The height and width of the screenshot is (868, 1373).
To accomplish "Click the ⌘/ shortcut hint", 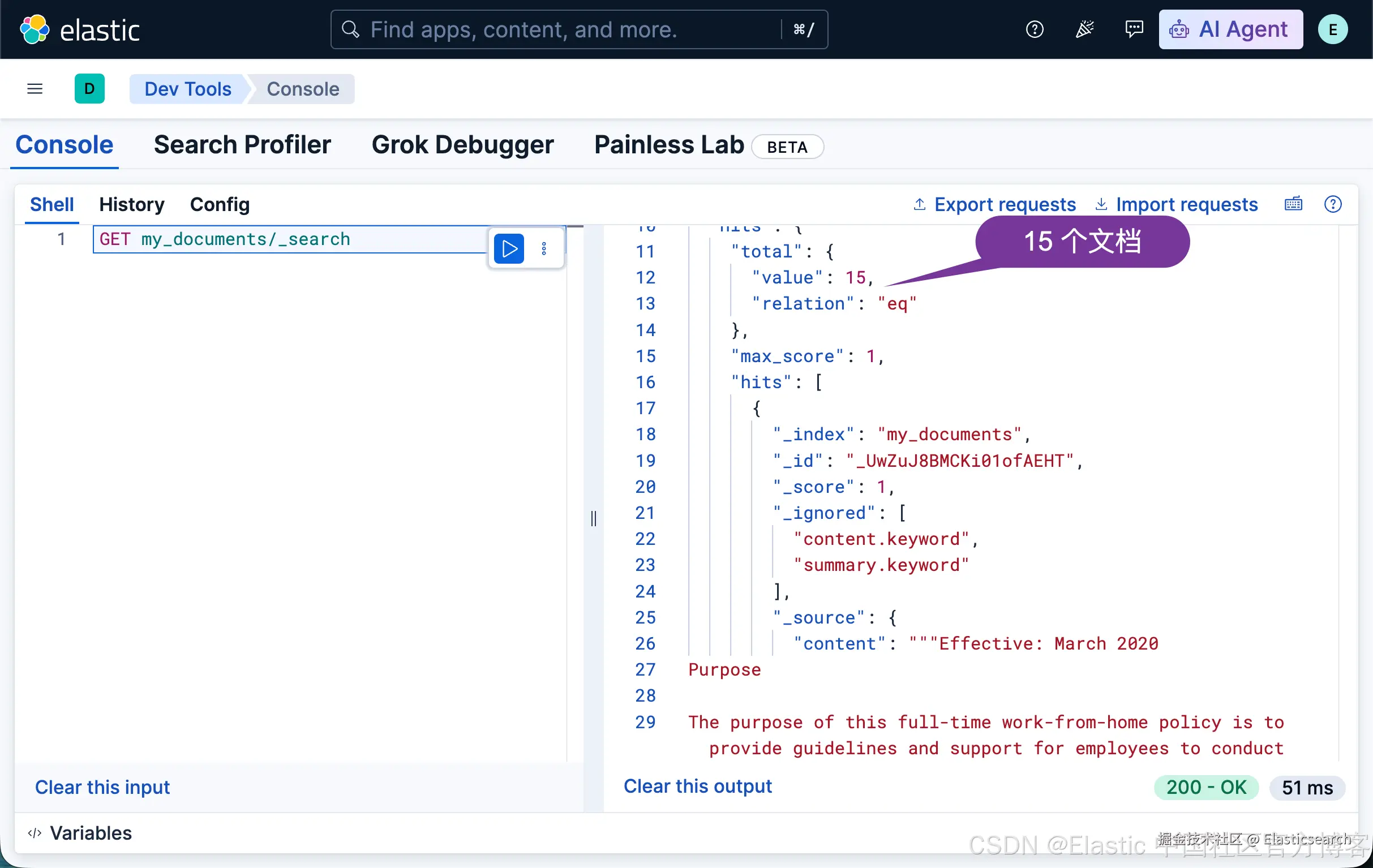I will pos(804,29).
